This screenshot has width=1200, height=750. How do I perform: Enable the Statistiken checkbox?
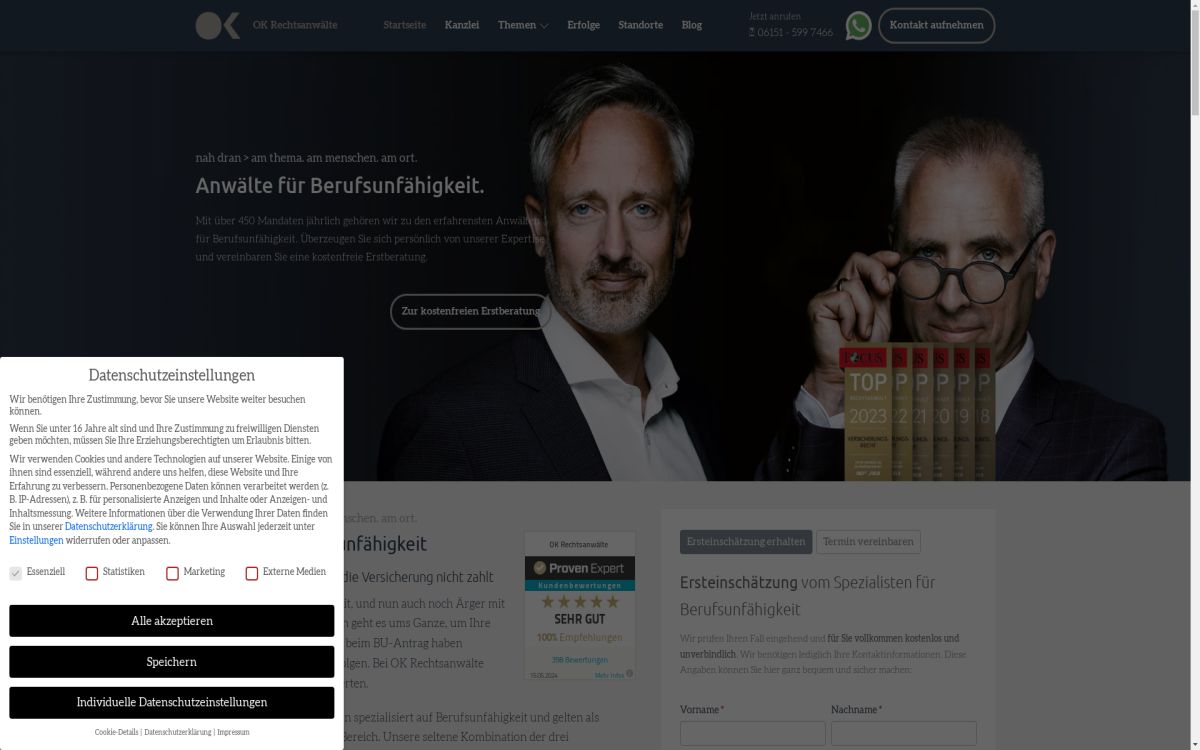[92, 573]
